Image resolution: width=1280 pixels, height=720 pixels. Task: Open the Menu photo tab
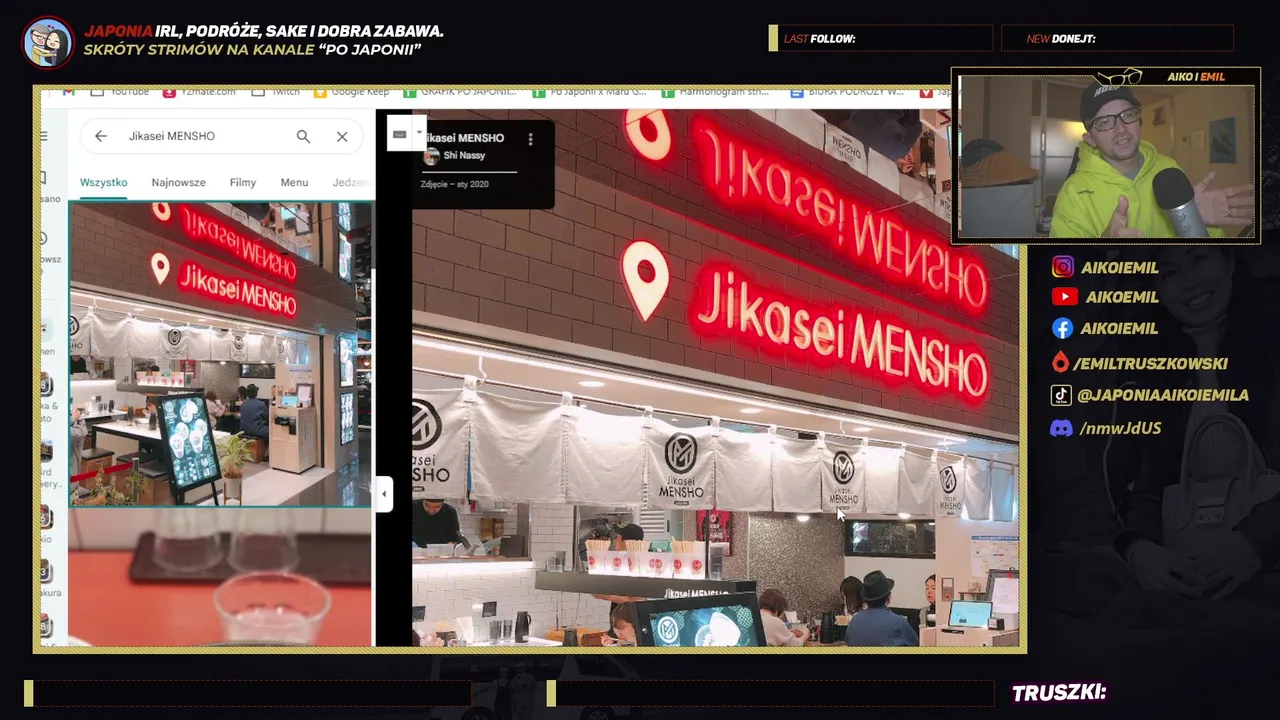294,182
